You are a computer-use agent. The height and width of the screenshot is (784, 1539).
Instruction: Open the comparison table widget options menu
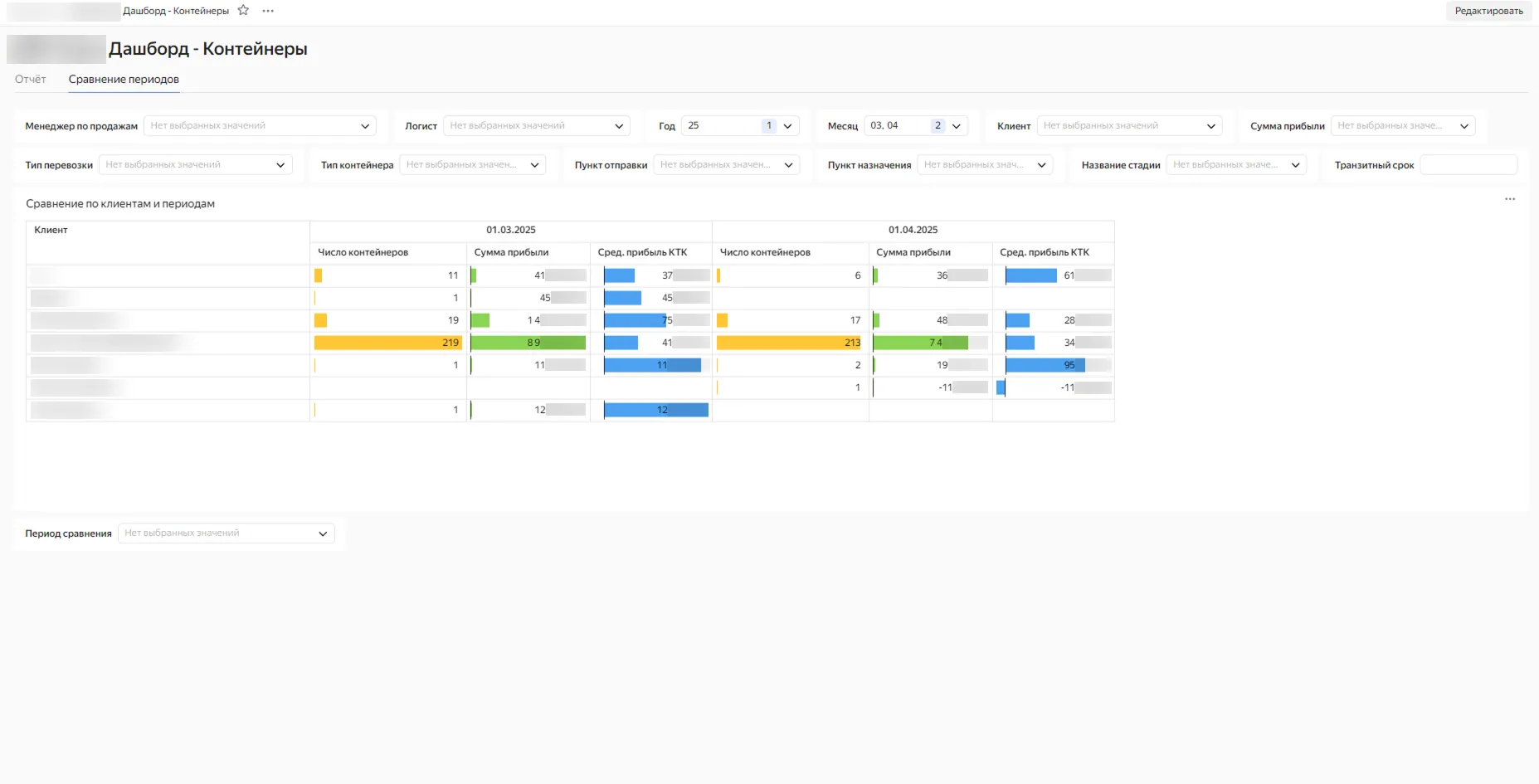pos(1509,199)
